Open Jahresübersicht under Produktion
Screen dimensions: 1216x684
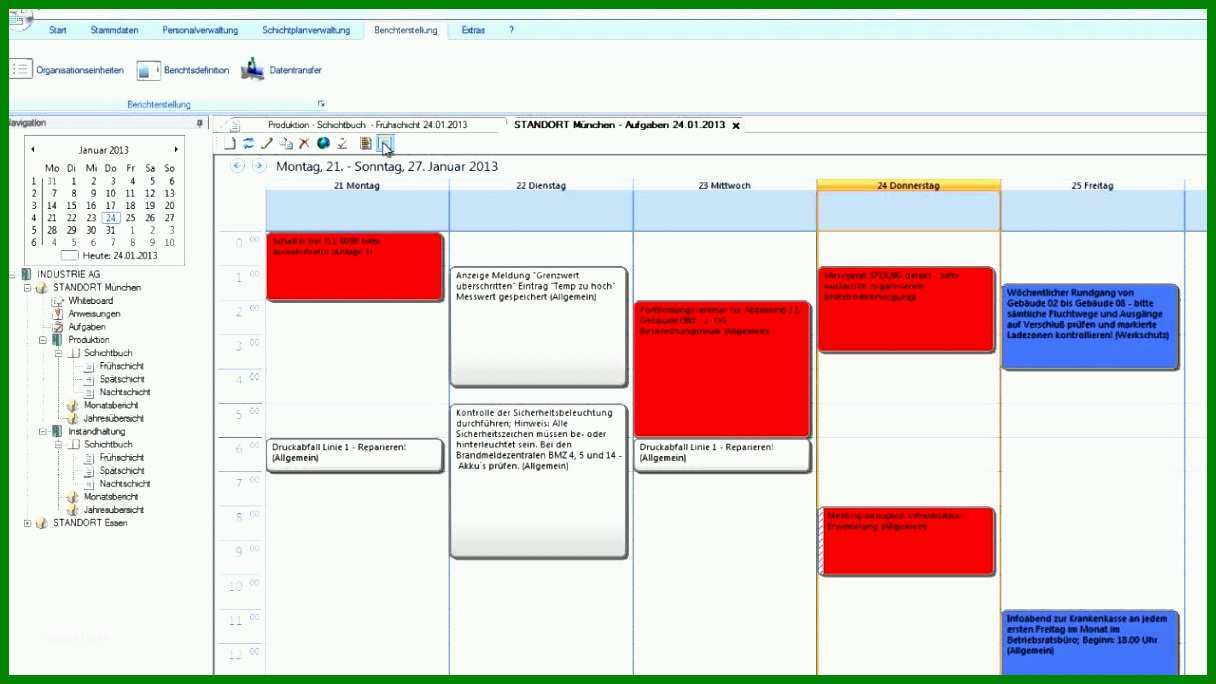click(x=113, y=418)
